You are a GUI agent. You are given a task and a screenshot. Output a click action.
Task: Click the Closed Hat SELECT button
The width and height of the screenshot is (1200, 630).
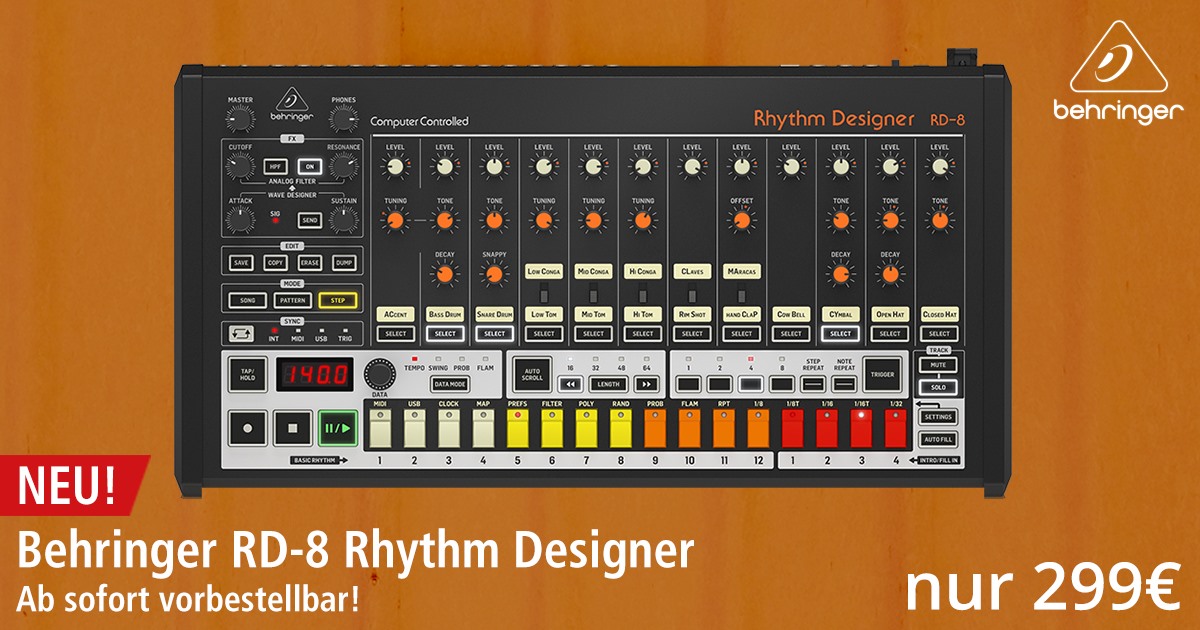pos(939,333)
